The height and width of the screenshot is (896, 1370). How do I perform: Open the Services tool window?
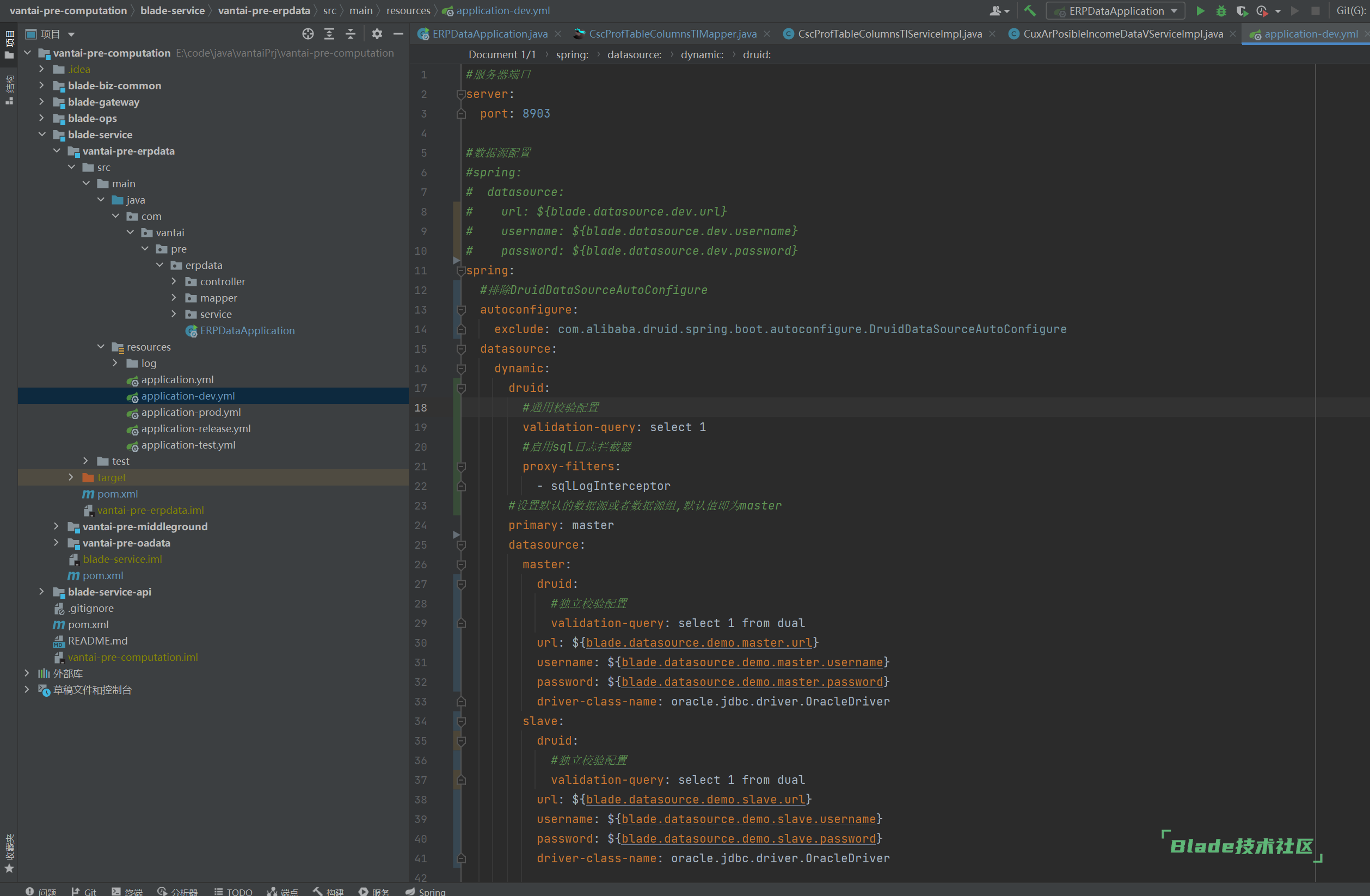pos(374,892)
